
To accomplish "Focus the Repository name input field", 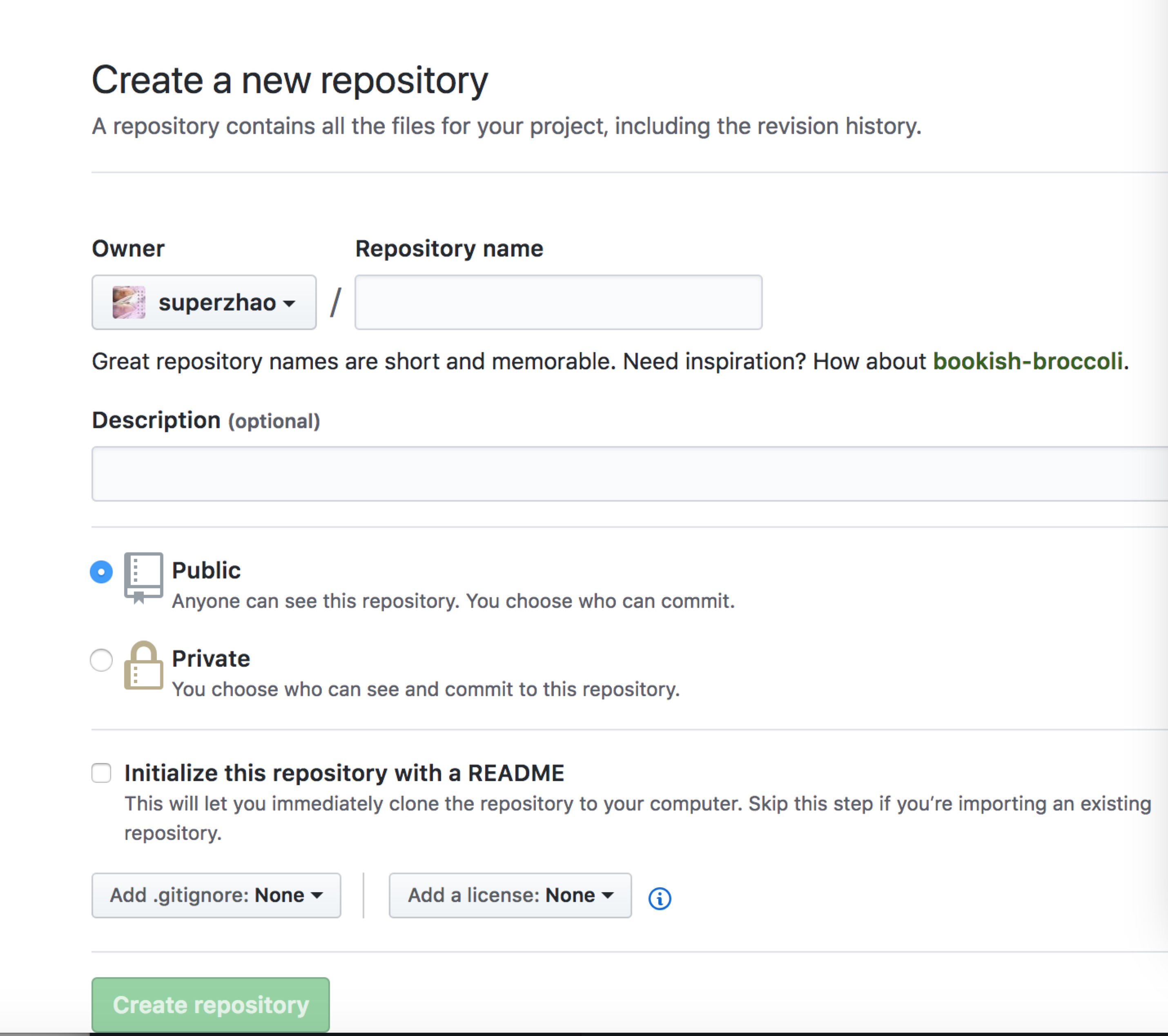I will click(558, 302).
